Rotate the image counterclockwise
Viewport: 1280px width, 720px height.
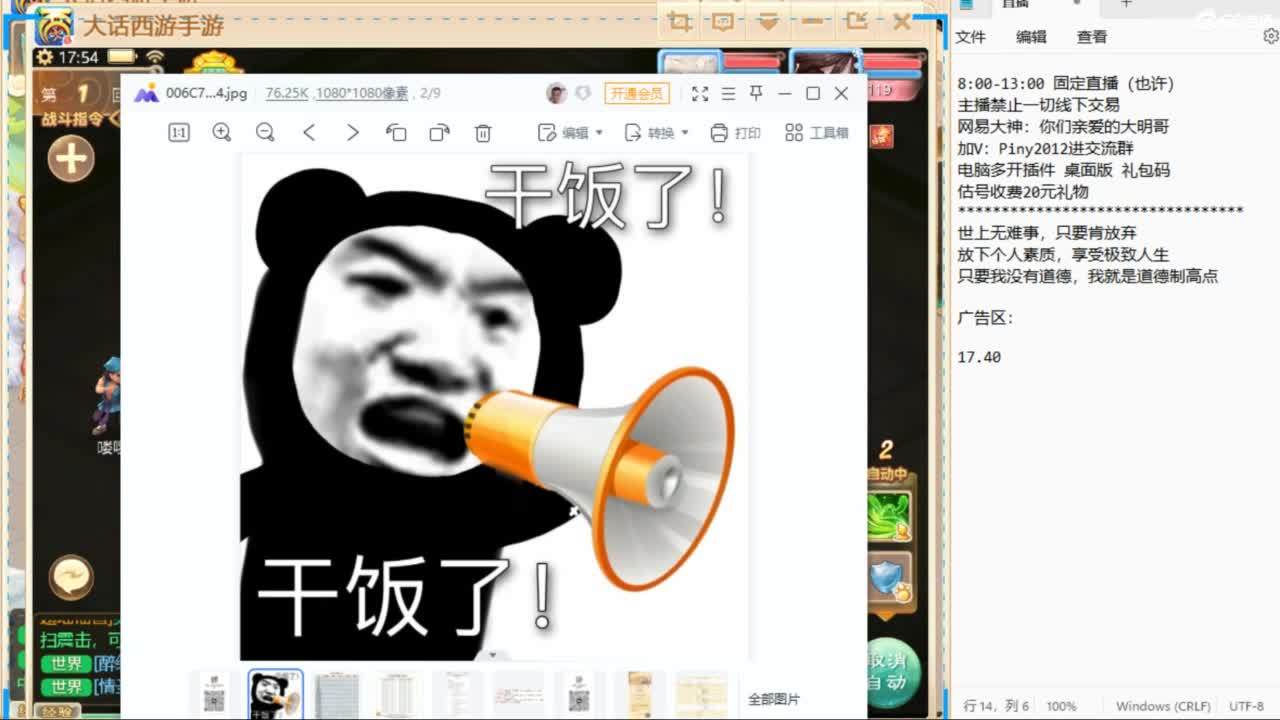pyautogui.click(x=396, y=132)
